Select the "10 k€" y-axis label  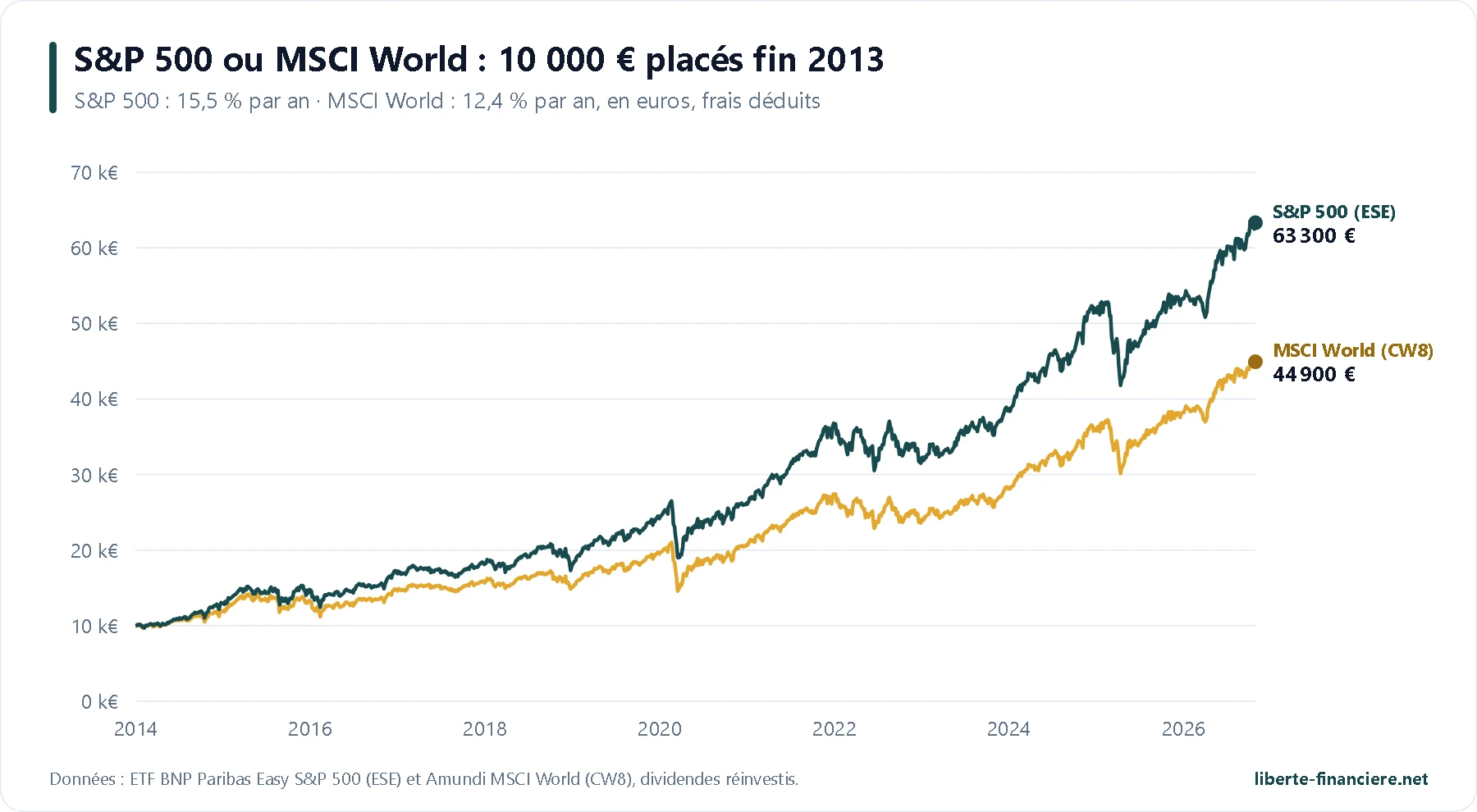[x=94, y=627]
